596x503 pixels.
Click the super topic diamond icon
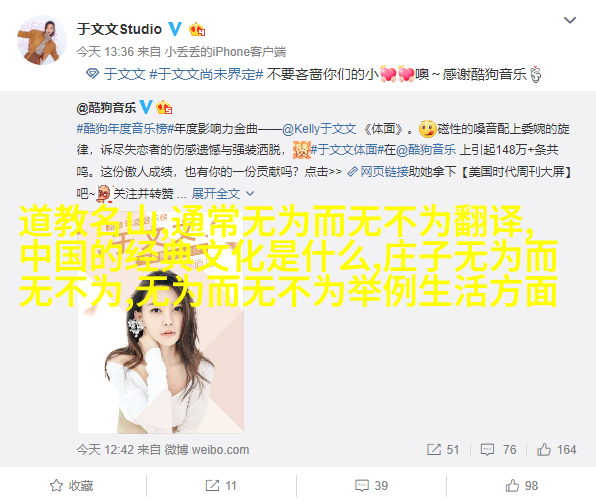tap(92, 73)
